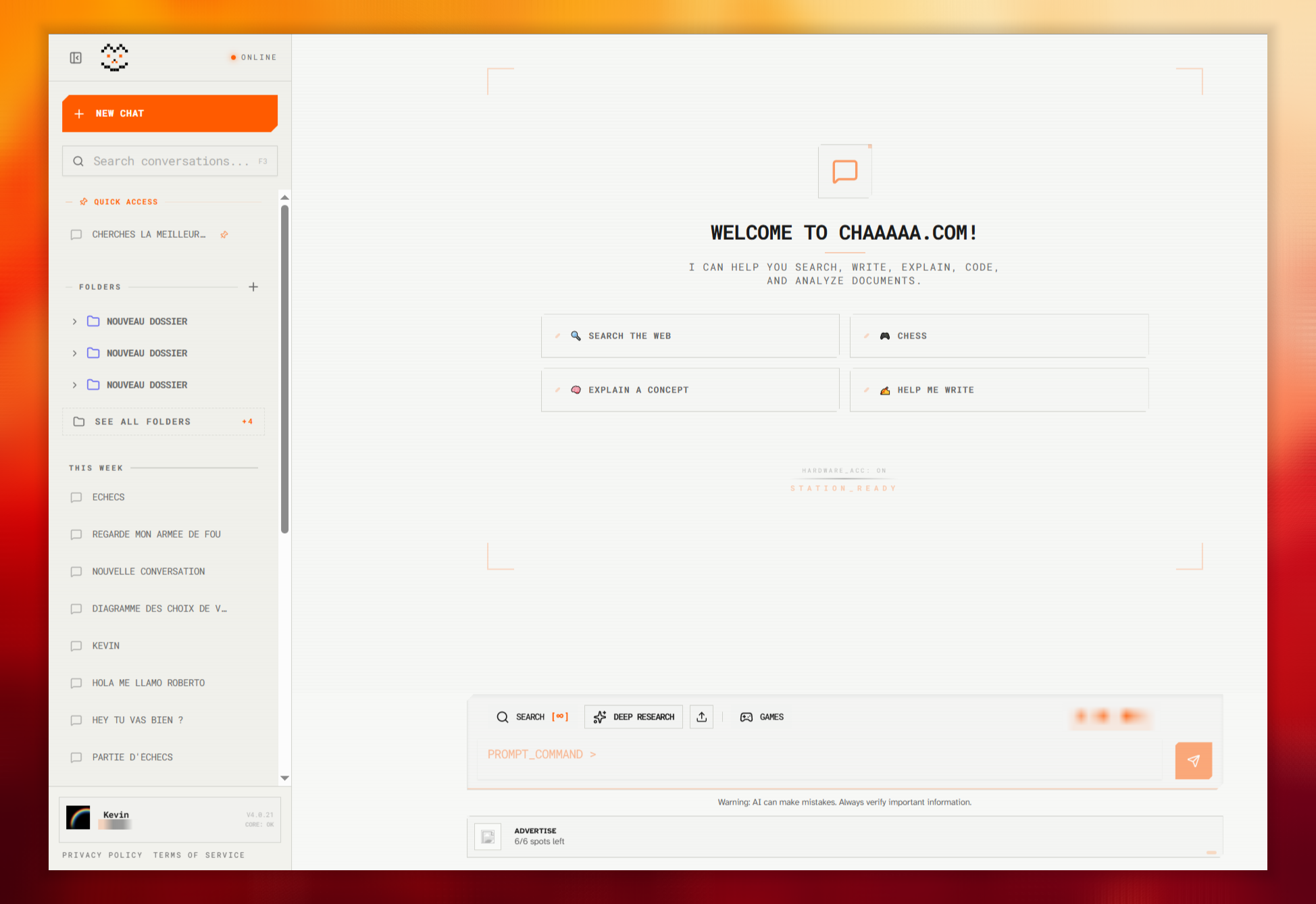Expand the third Nouveau Dossier folder
The width and height of the screenshot is (1316, 904).
coord(74,385)
